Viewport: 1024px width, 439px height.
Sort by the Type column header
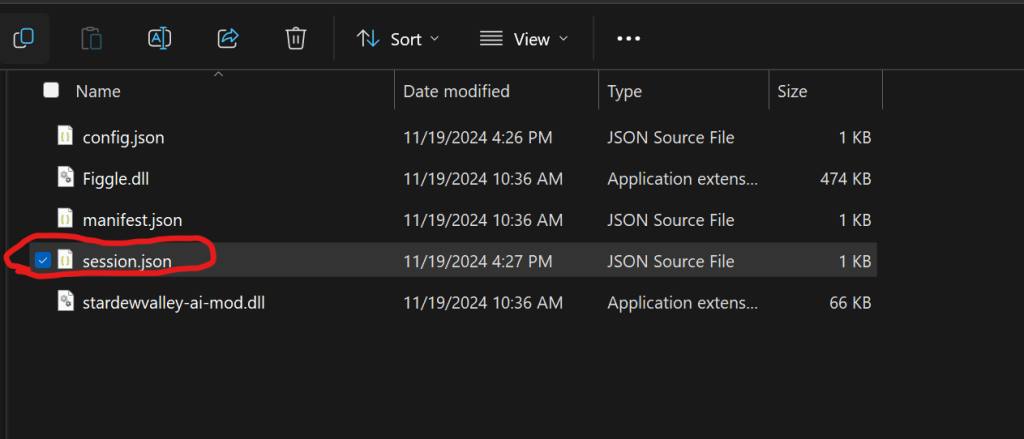625,91
